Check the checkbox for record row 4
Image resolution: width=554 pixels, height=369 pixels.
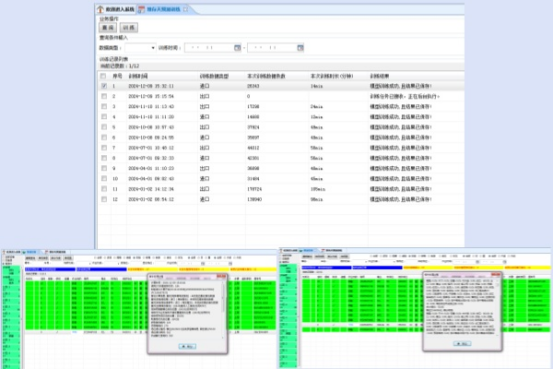pos(104,117)
